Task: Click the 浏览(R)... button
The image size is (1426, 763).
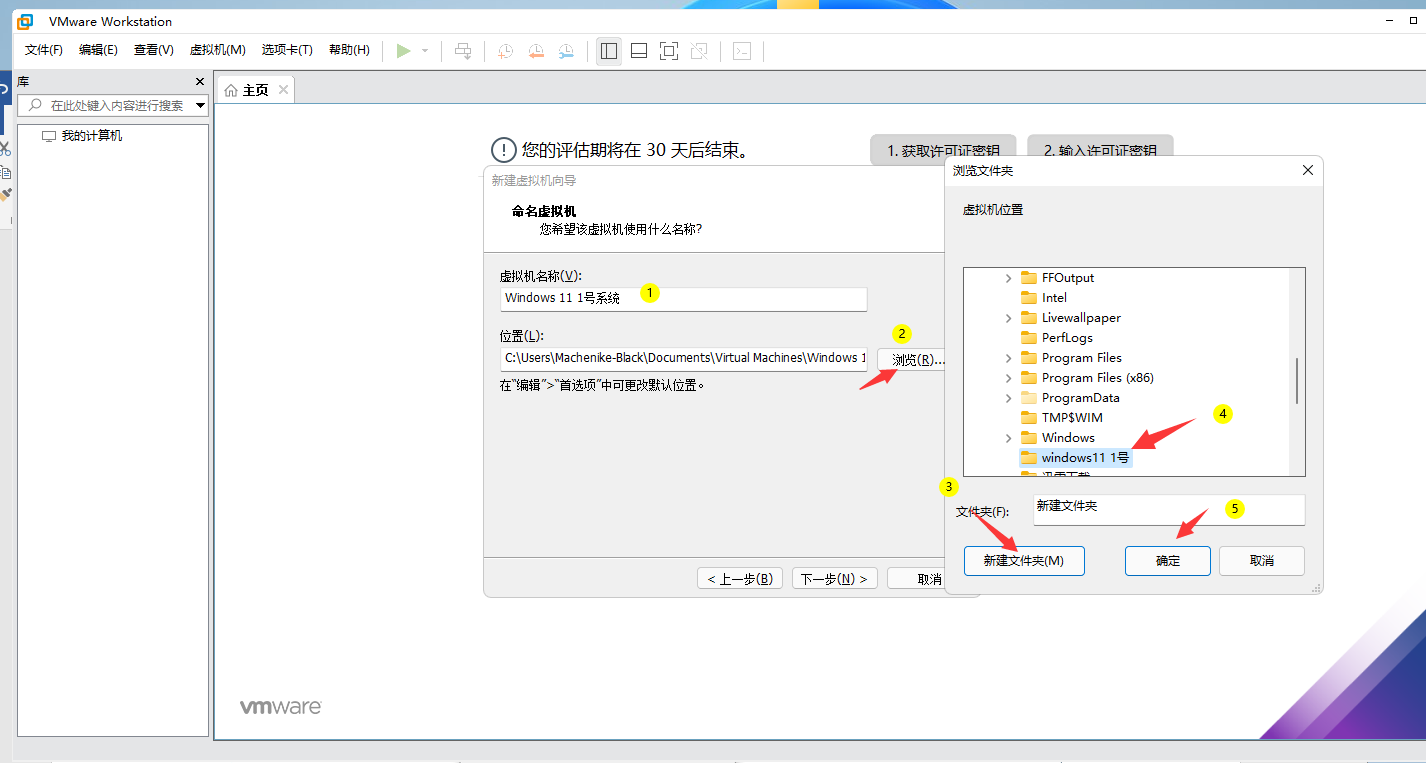Action: click(x=911, y=359)
